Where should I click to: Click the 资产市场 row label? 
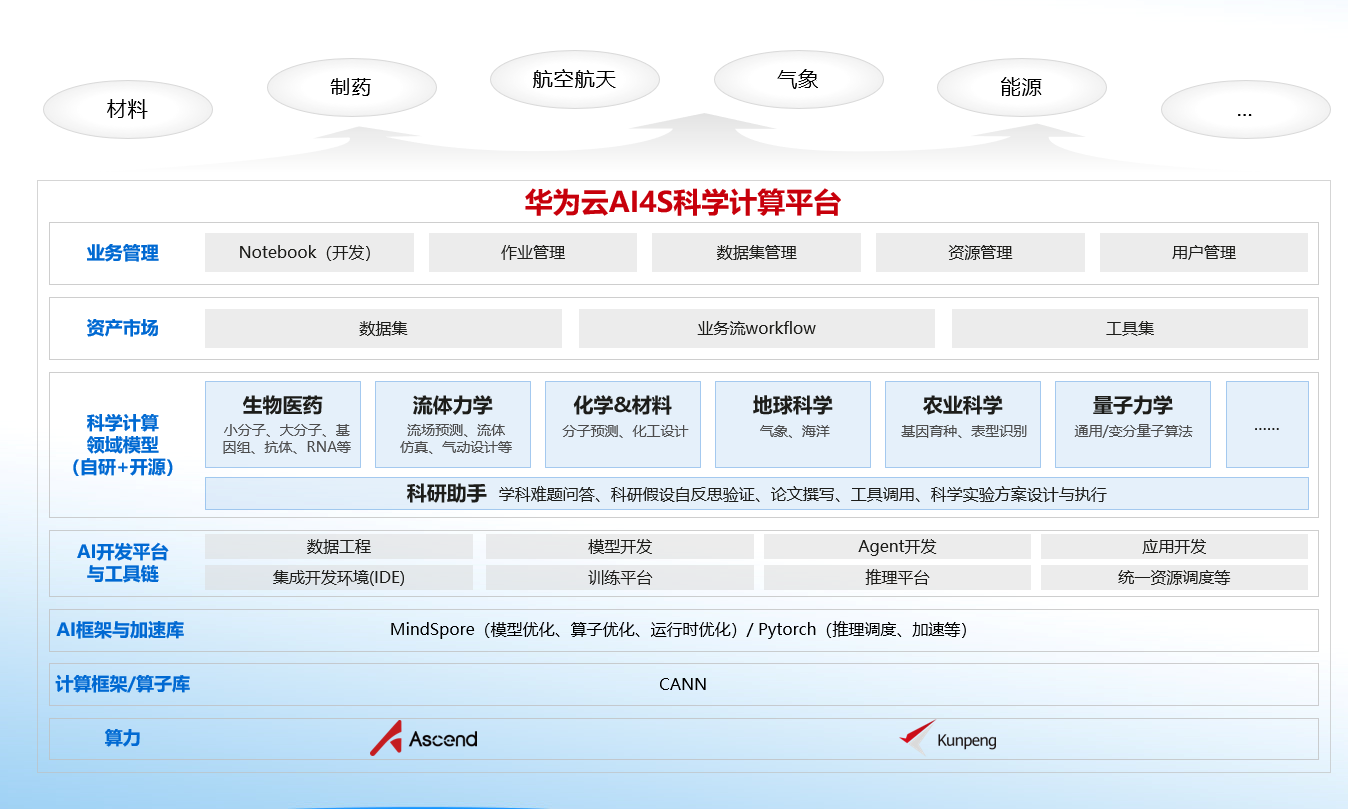click(x=122, y=328)
